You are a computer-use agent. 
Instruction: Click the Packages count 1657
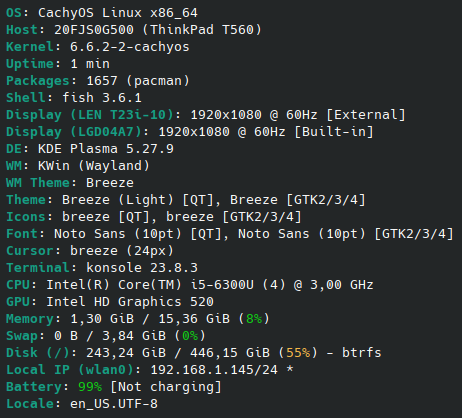point(102,81)
